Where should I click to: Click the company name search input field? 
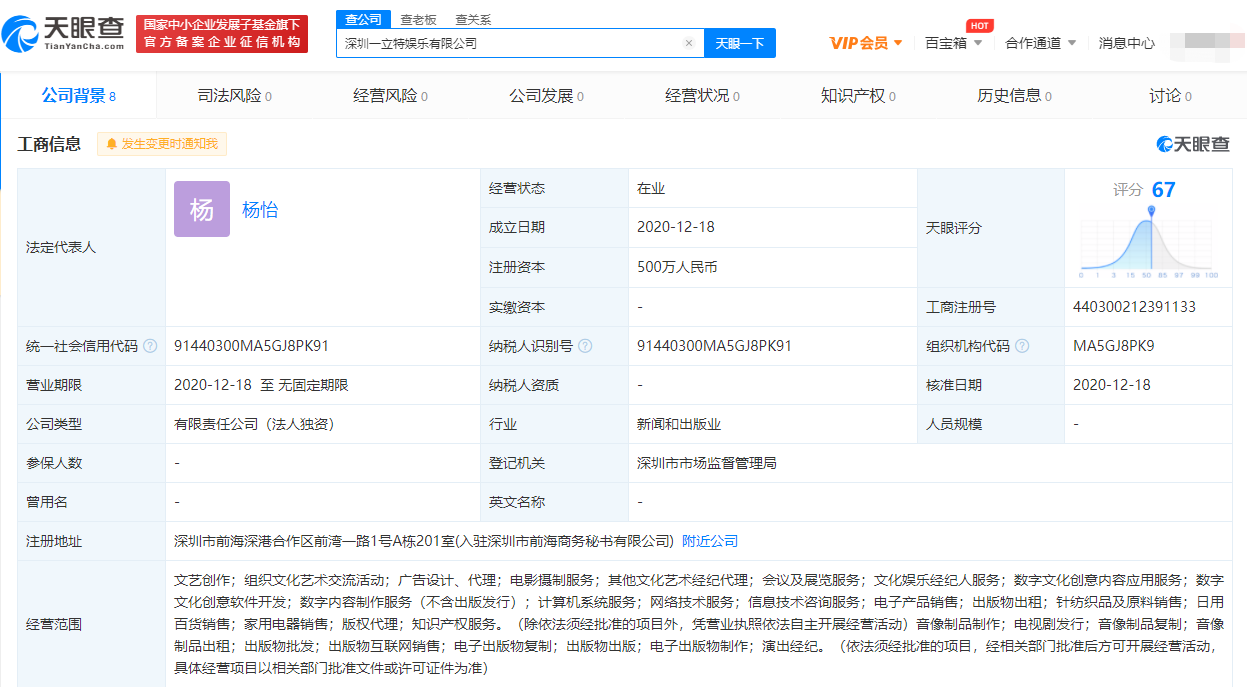(x=510, y=43)
